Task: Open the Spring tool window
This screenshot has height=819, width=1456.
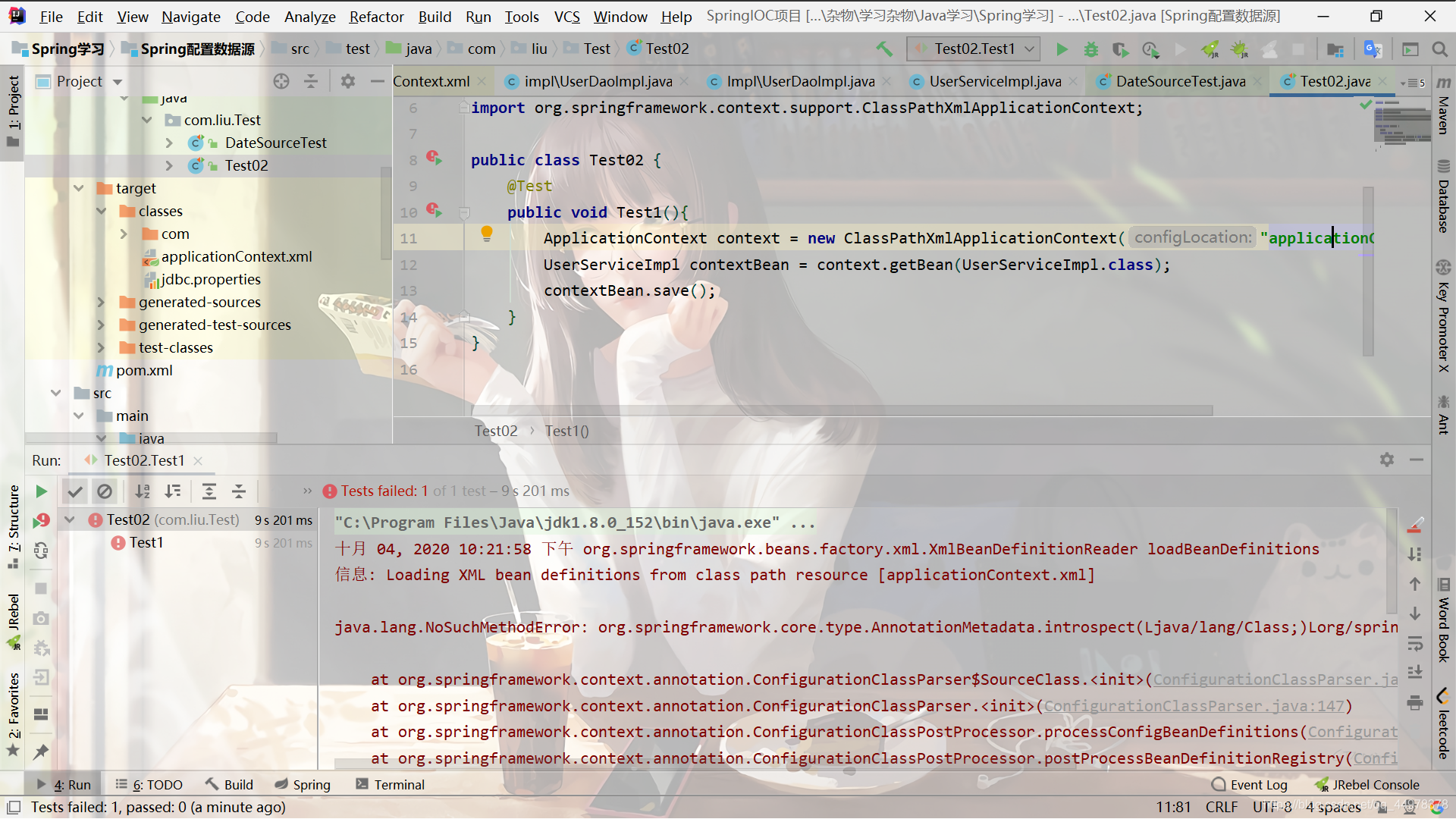Action: (303, 785)
